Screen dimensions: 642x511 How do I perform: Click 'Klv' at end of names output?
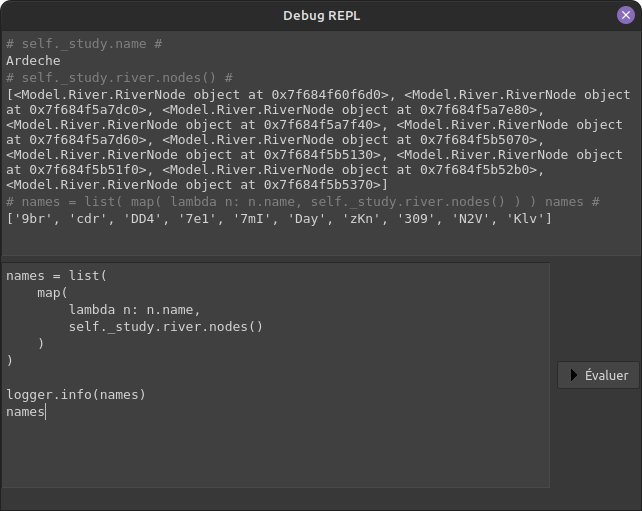(525, 218)
